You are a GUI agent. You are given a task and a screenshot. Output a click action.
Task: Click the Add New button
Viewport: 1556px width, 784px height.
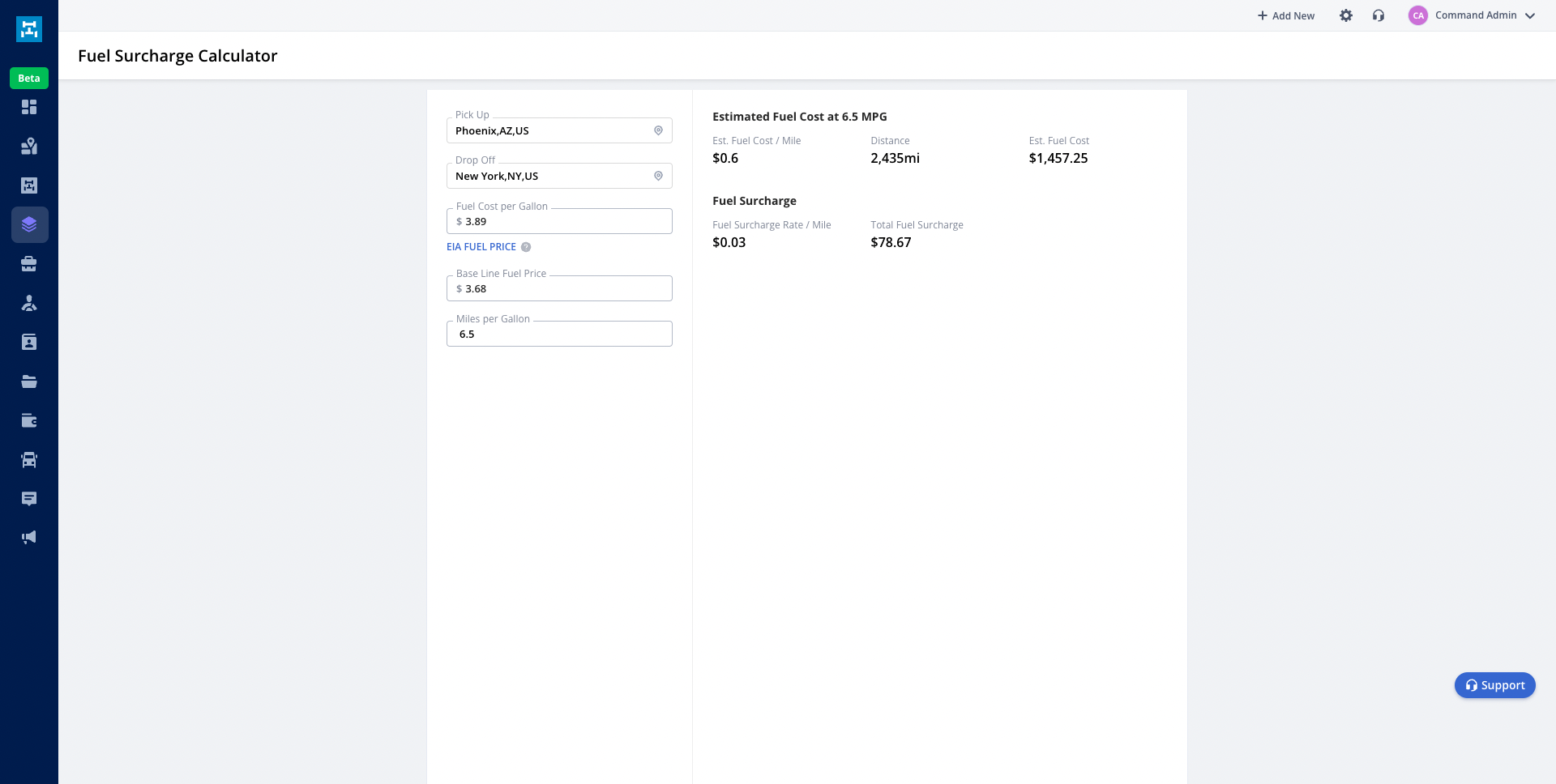click(1286, 15)
